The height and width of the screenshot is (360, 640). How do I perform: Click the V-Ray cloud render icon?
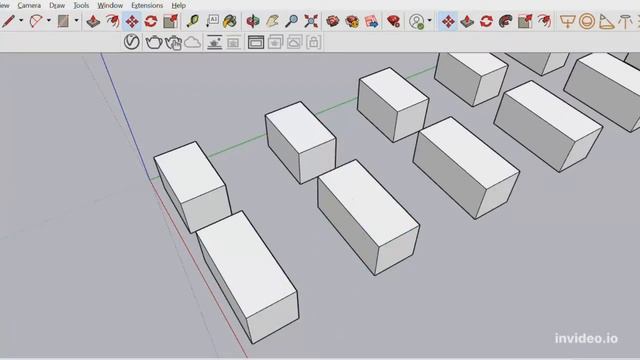[193, 42]
